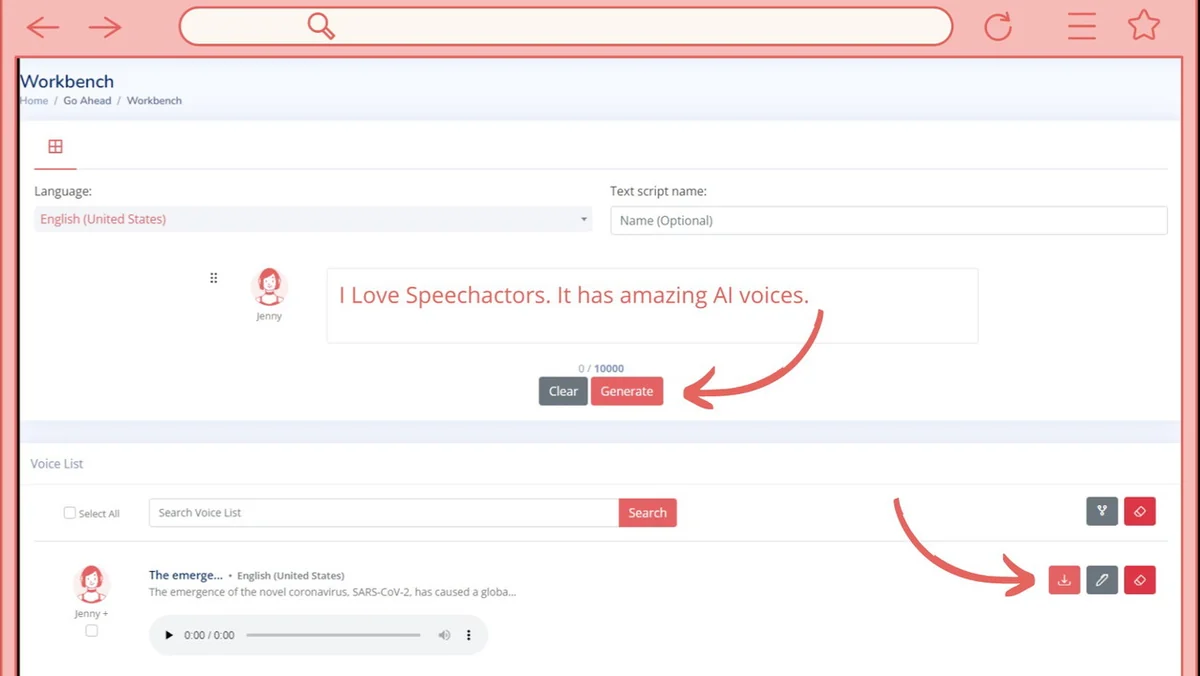Tick the checkbox under Jenny + avatar
This screenshot has width=1200, height=676.
pos(92,631)
